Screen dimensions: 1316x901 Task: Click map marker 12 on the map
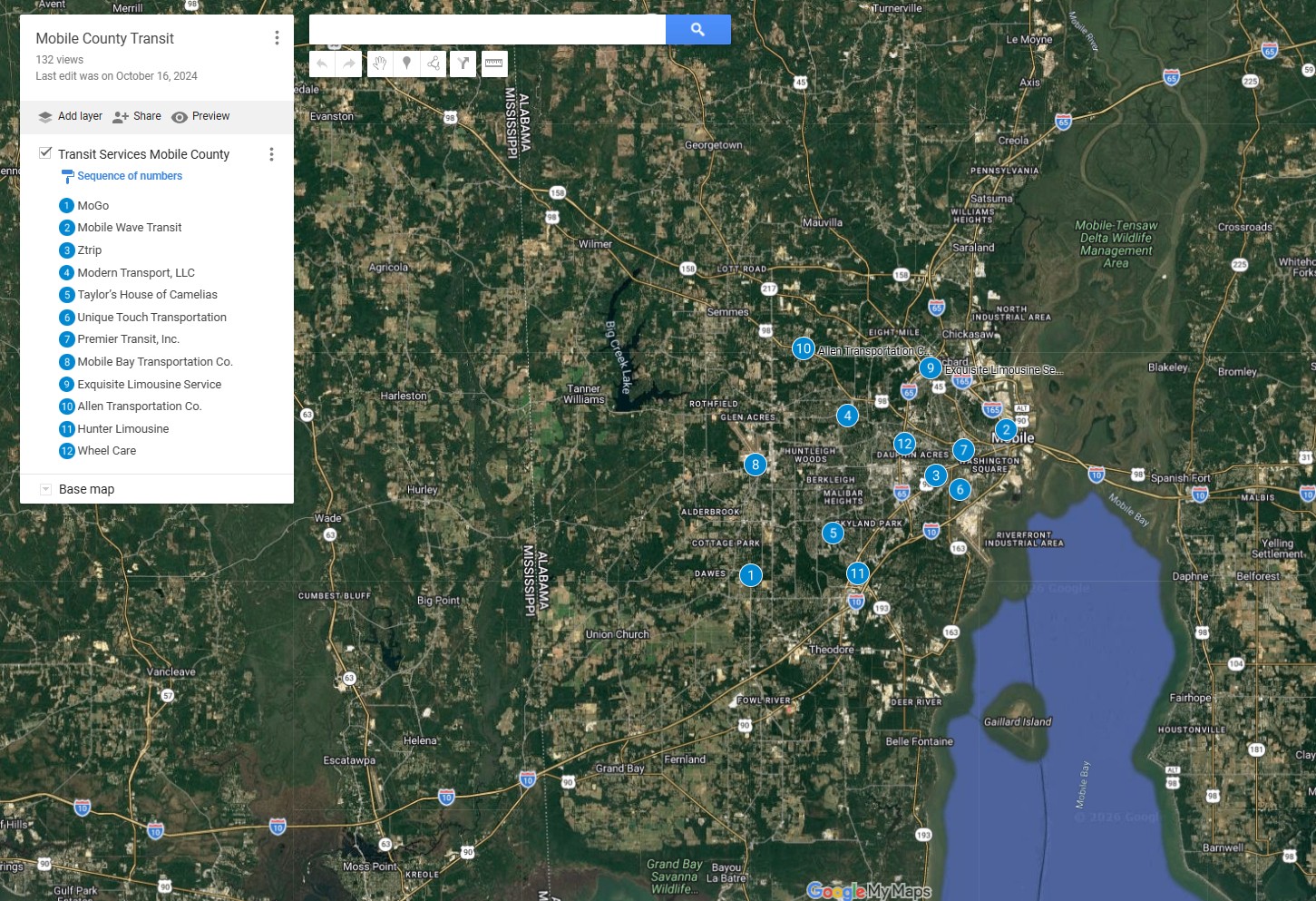(x=904, y=444)
